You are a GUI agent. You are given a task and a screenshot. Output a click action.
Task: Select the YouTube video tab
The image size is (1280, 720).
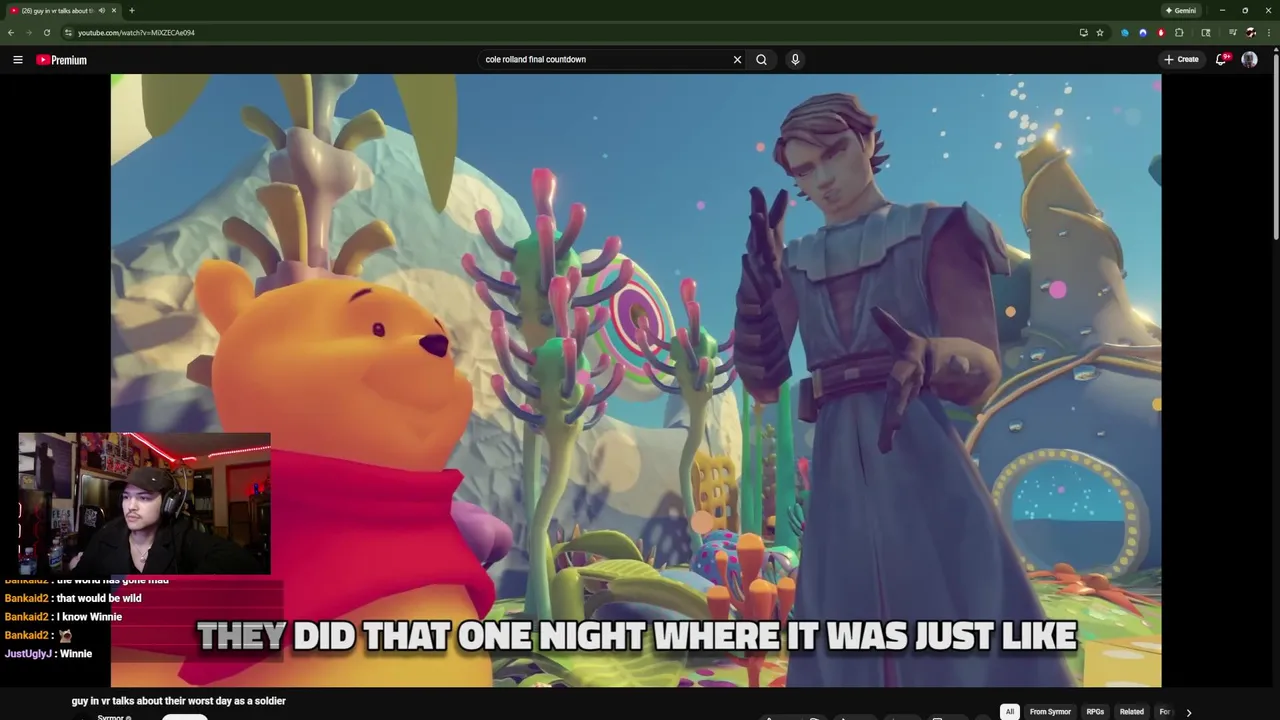coord(63,11)
